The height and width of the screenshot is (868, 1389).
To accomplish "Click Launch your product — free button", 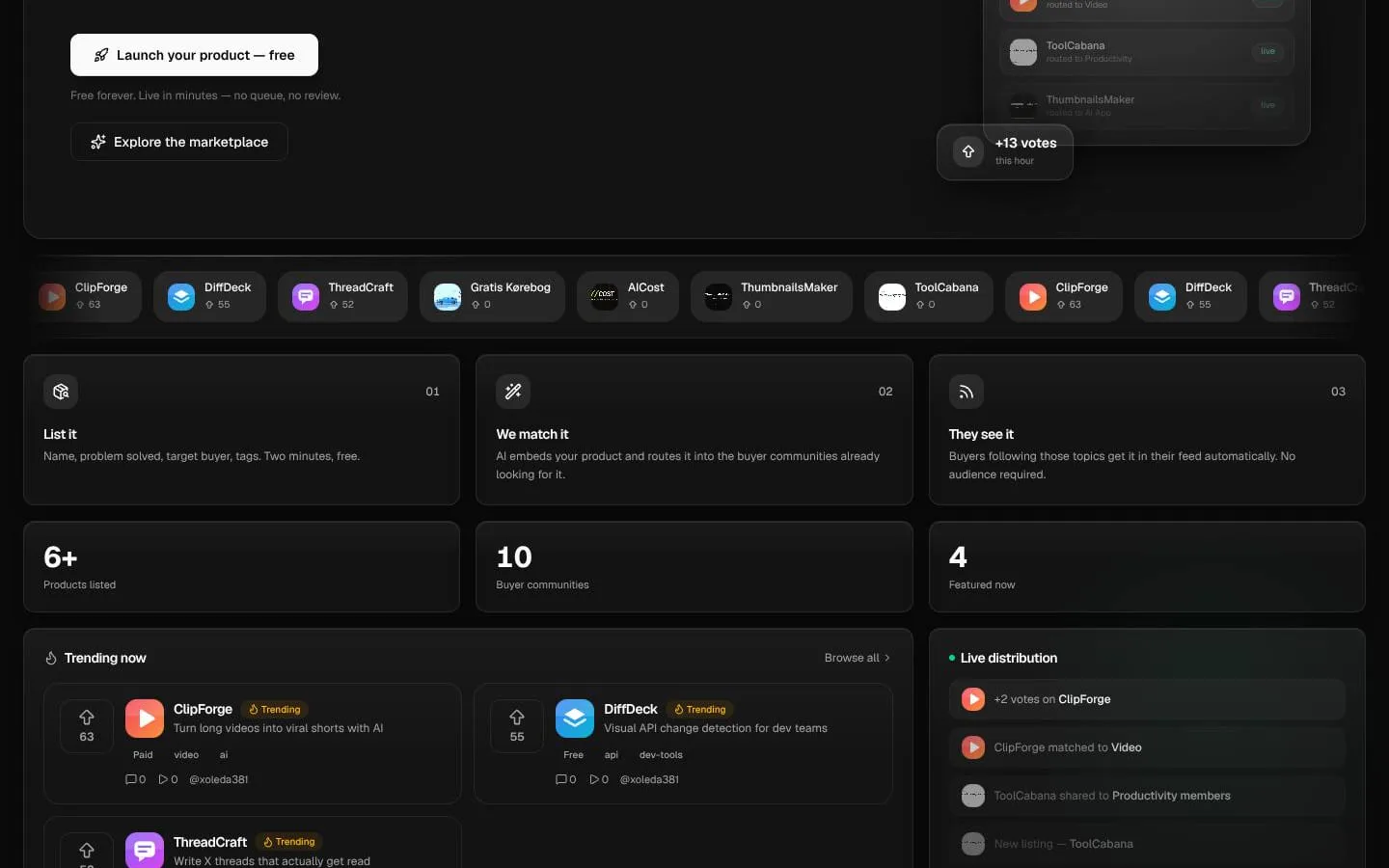I will point(194,55).
